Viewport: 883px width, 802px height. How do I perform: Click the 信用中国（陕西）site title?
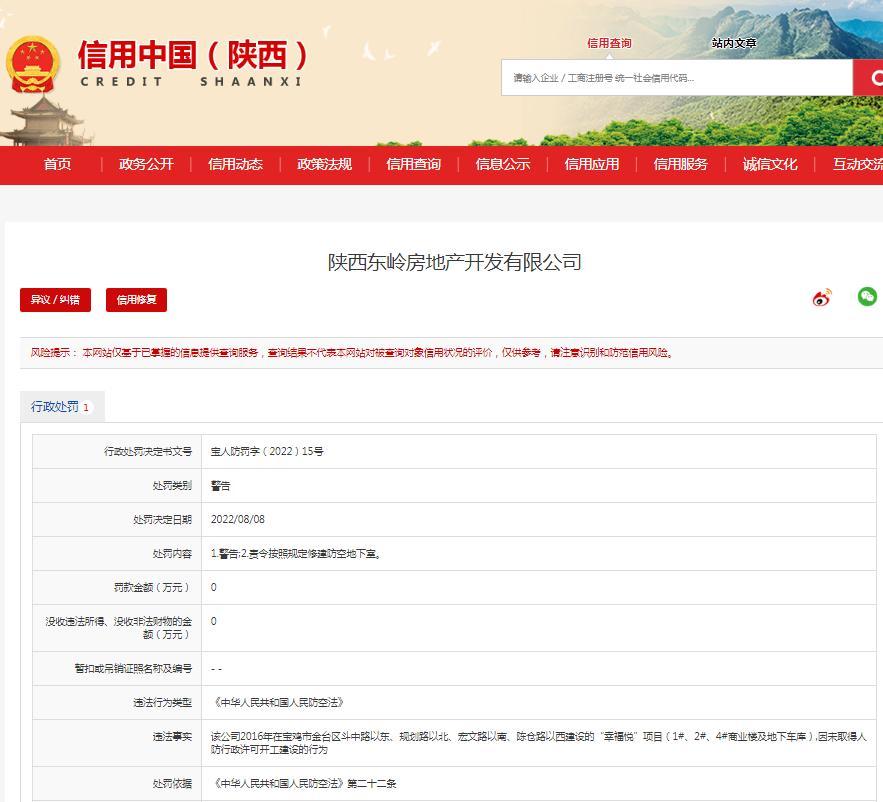tap(192, 55)
